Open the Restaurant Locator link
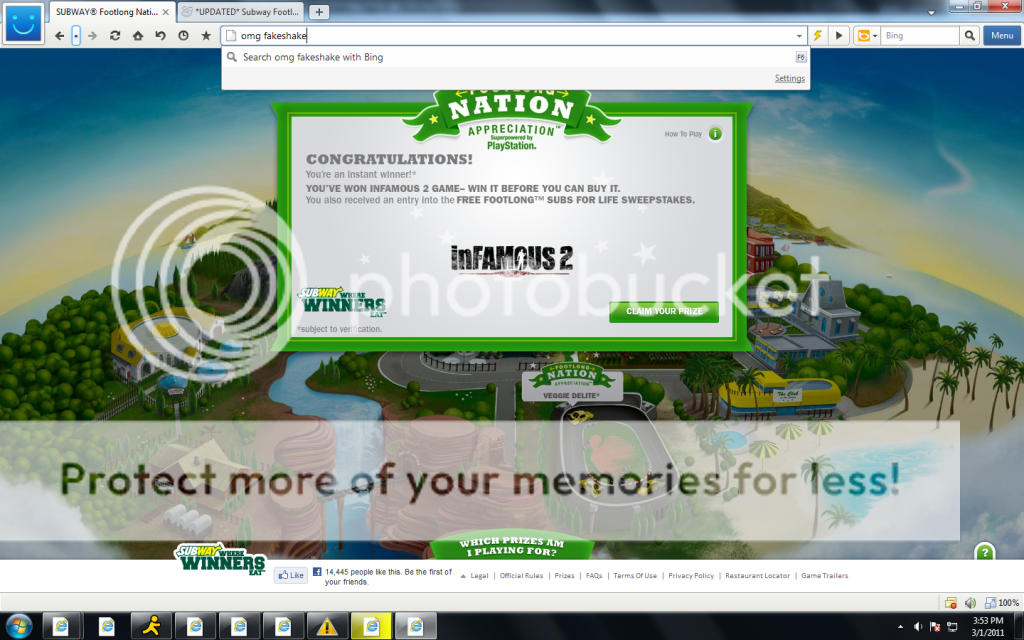The image size is (1024, 640). [x=758, y=576]
